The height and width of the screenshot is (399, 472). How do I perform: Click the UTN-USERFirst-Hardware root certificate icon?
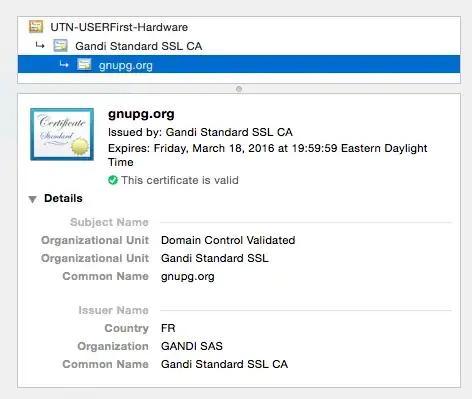click(x=36, y=27)
